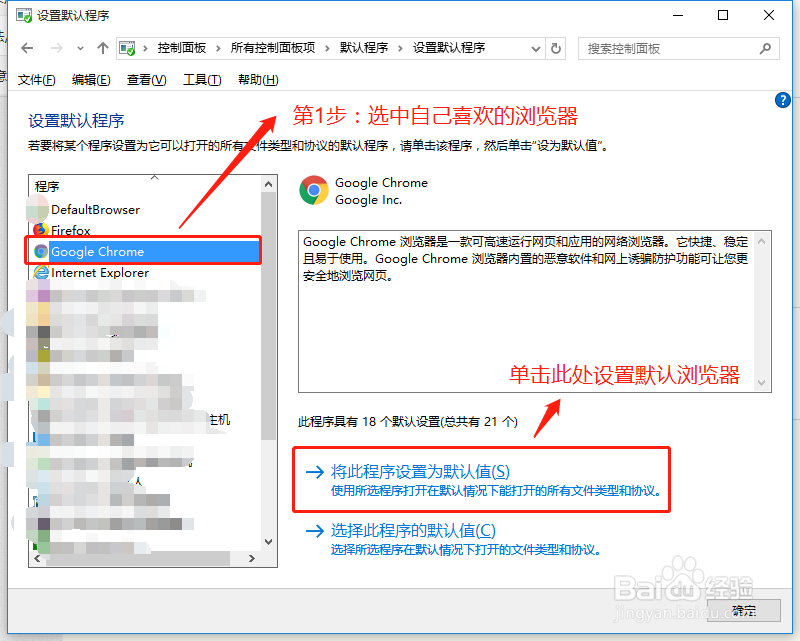Open the 文件(F) menu
Viewport: 800px width, 641px height.
point(37,80)
